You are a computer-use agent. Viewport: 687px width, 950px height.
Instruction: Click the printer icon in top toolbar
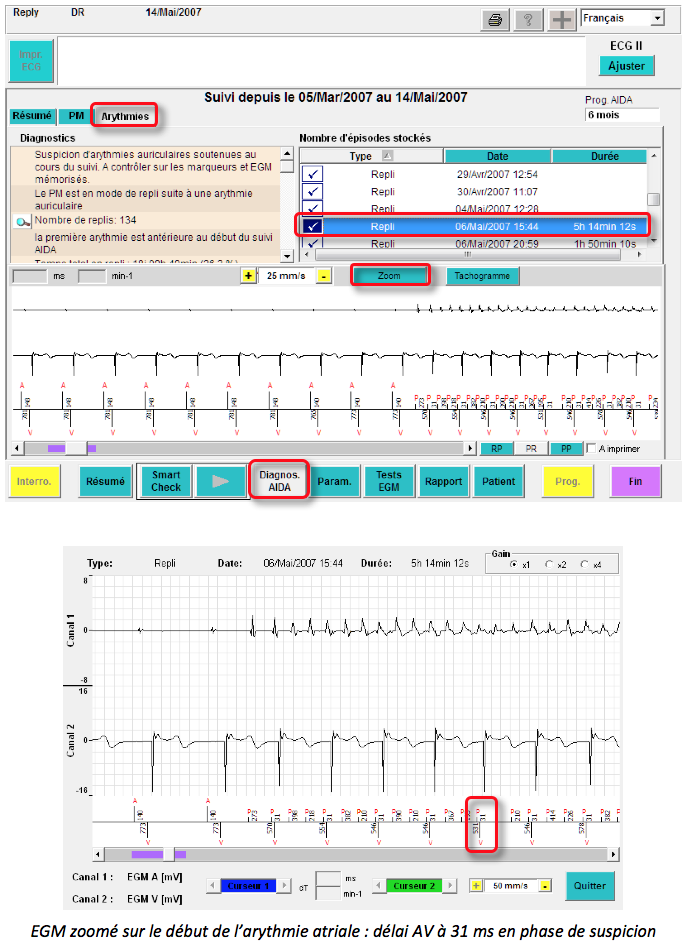click(x=493, y=19)
